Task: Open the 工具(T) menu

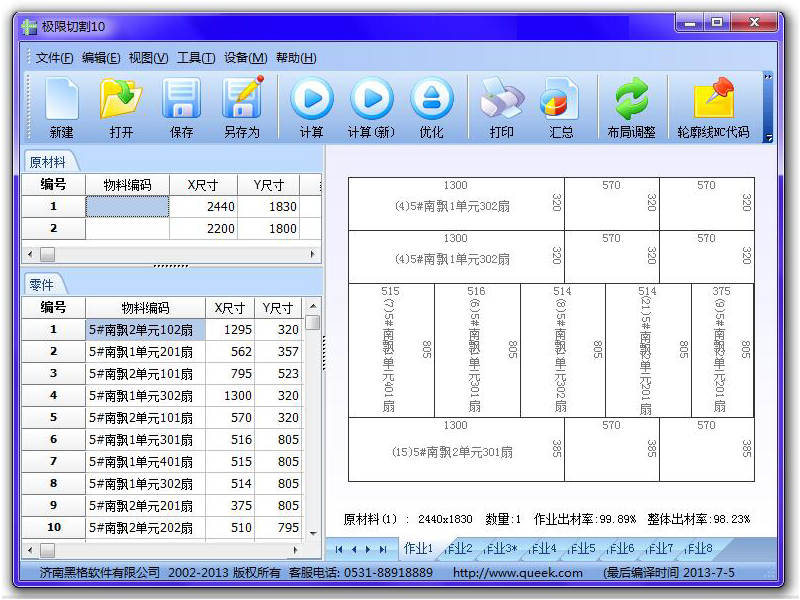Action: coord(196,58)
